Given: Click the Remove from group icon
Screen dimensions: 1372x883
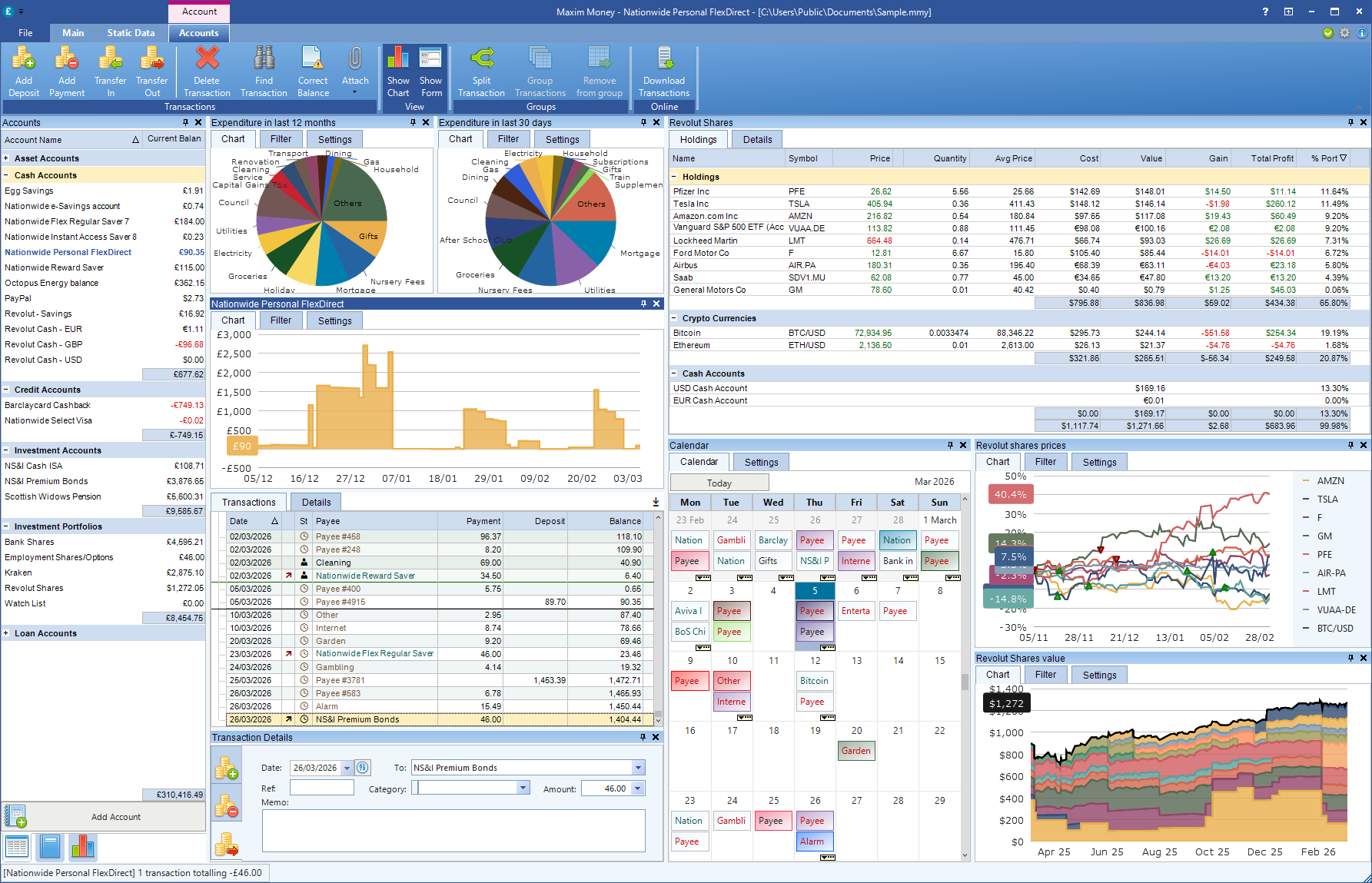Looking at the screenshot, I should click(x=600, y=69).
